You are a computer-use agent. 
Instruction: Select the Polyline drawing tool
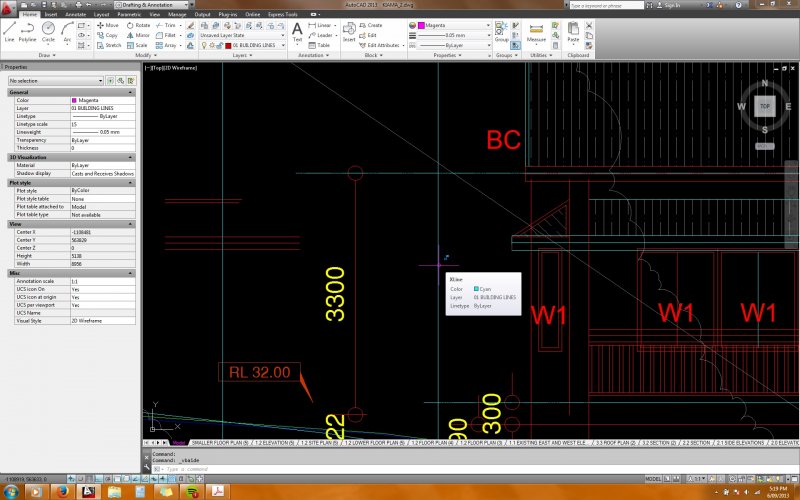click(x=29, y=30)
